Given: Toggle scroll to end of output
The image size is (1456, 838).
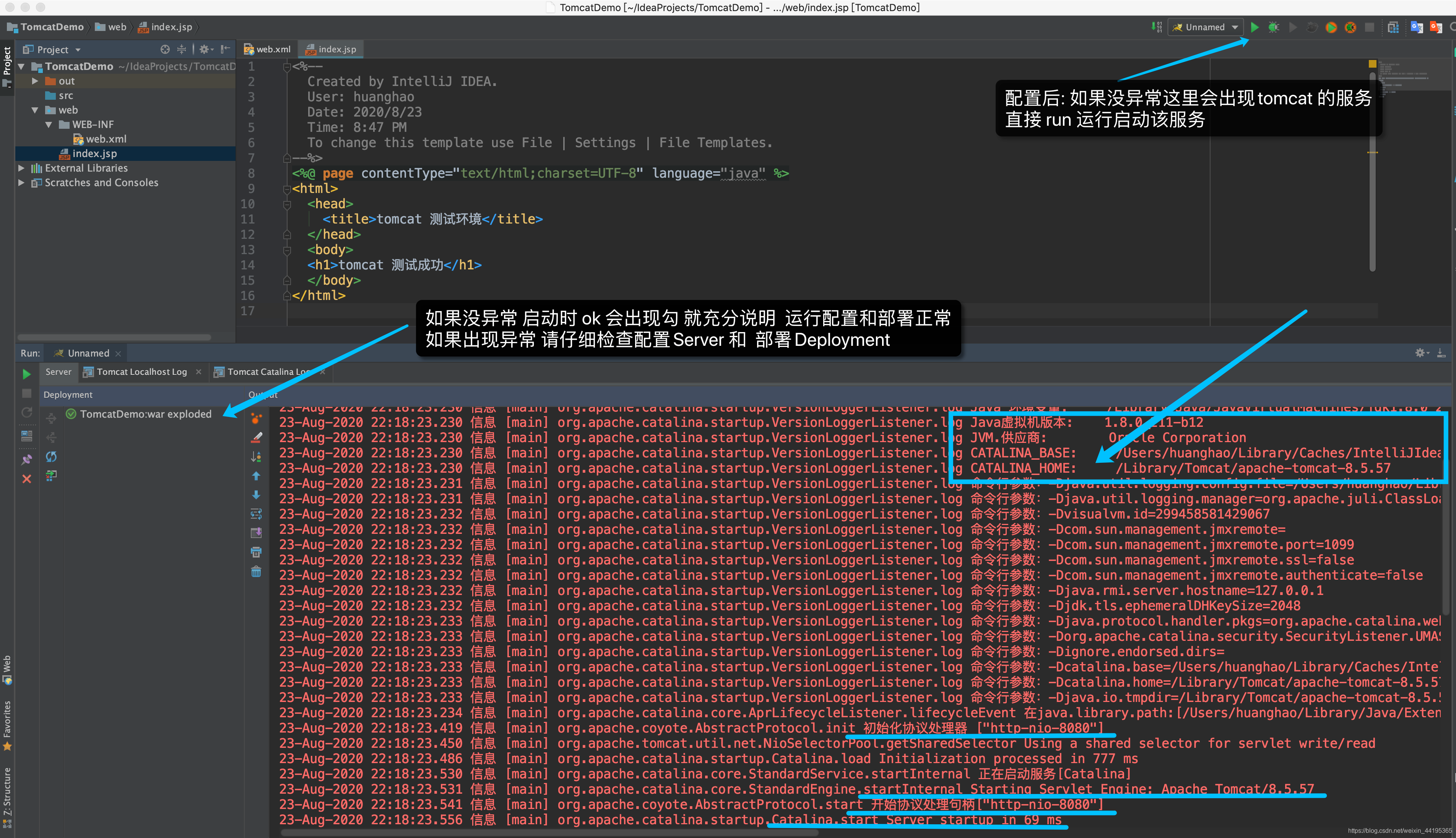Looking at the screenshot, I should coord(256,533).
